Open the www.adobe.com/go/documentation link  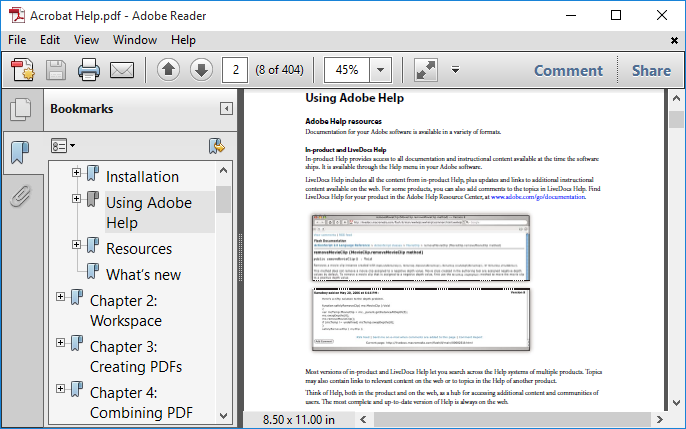[538, 197]
